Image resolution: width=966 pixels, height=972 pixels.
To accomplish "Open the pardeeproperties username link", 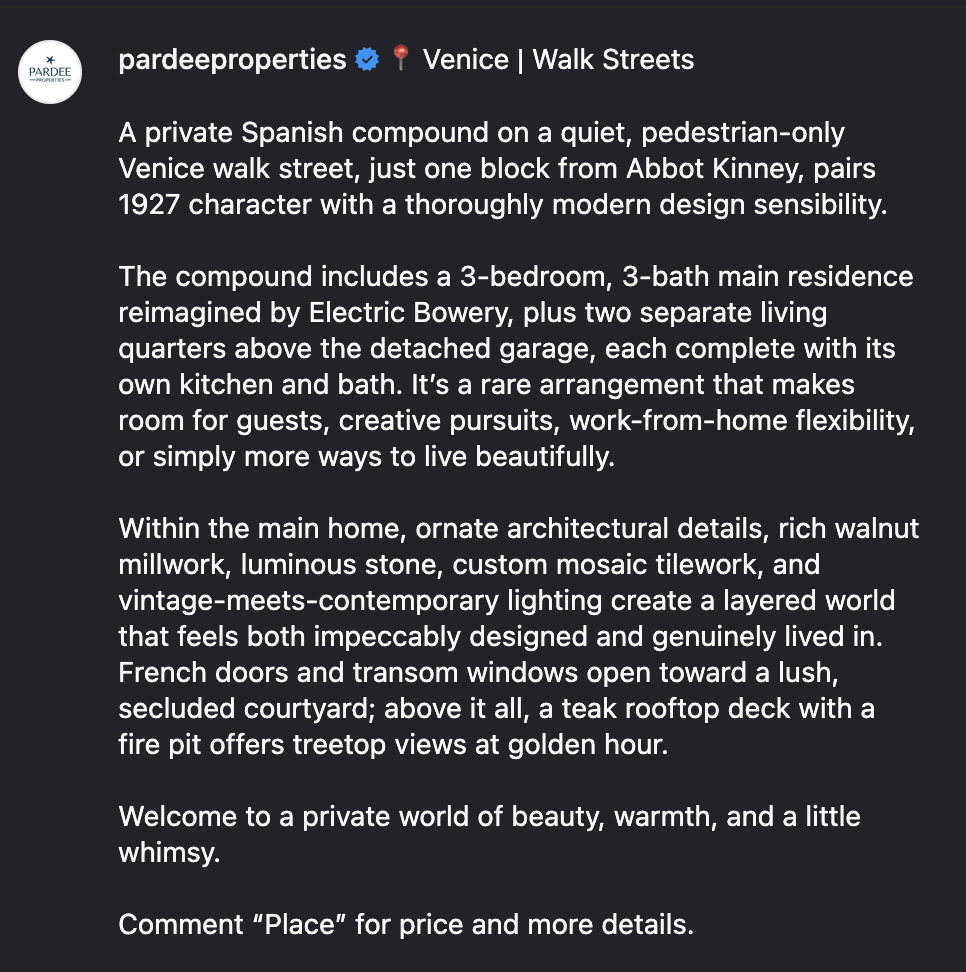I will (232, 60).
